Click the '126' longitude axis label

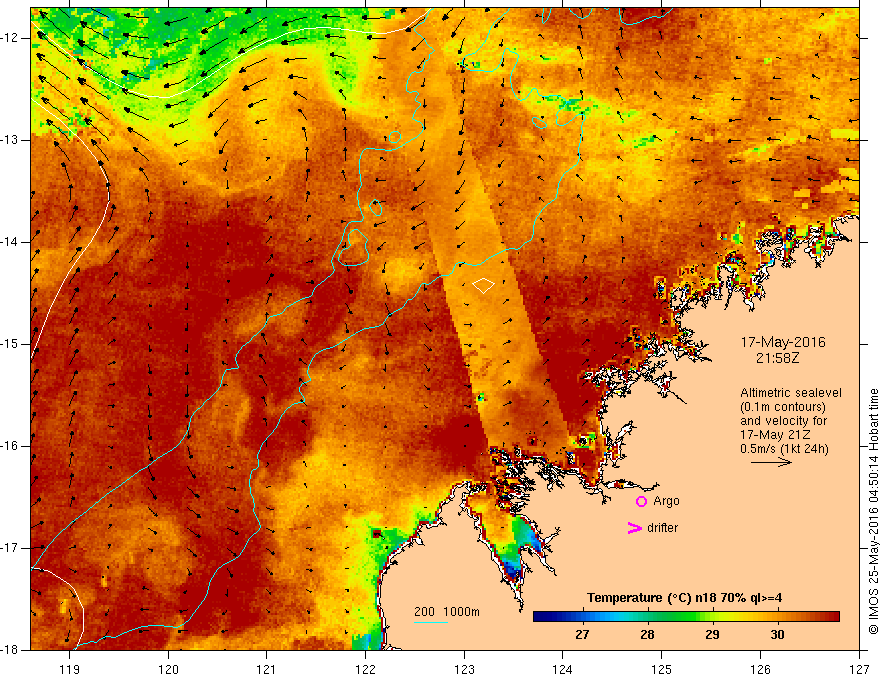760,669
